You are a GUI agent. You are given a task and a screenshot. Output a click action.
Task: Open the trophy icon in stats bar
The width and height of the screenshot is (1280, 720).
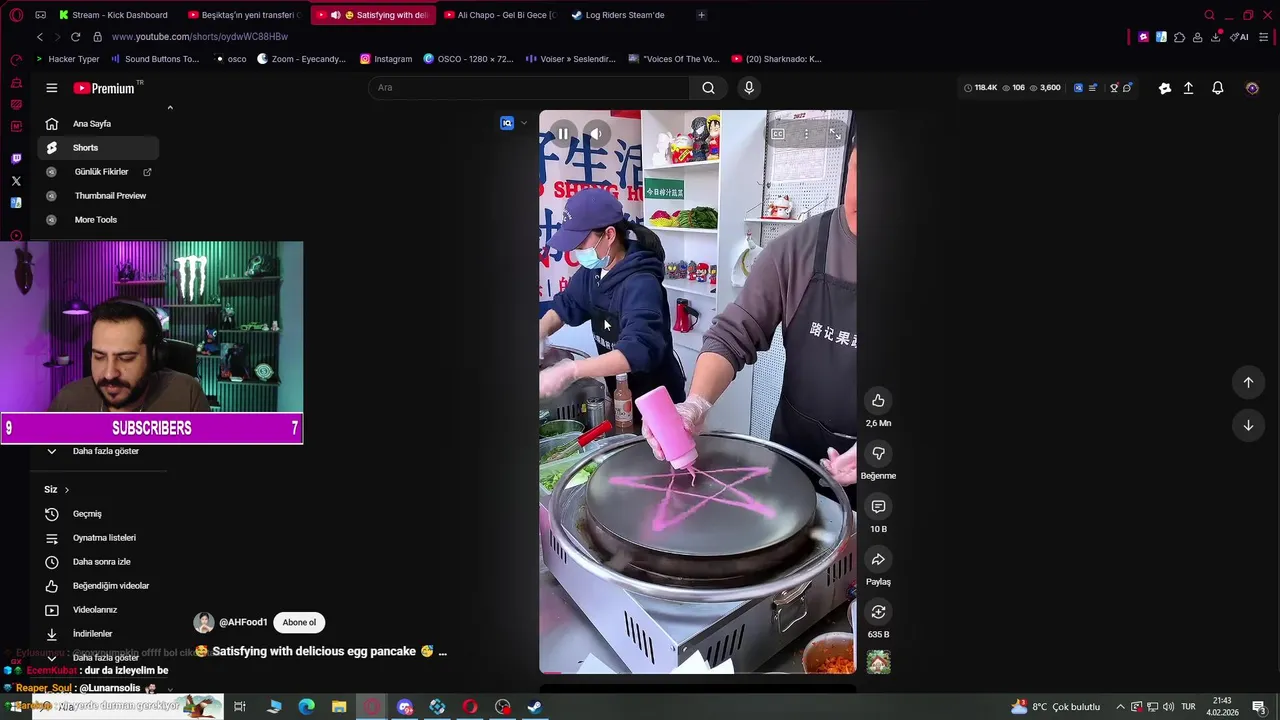[1114, 88]
